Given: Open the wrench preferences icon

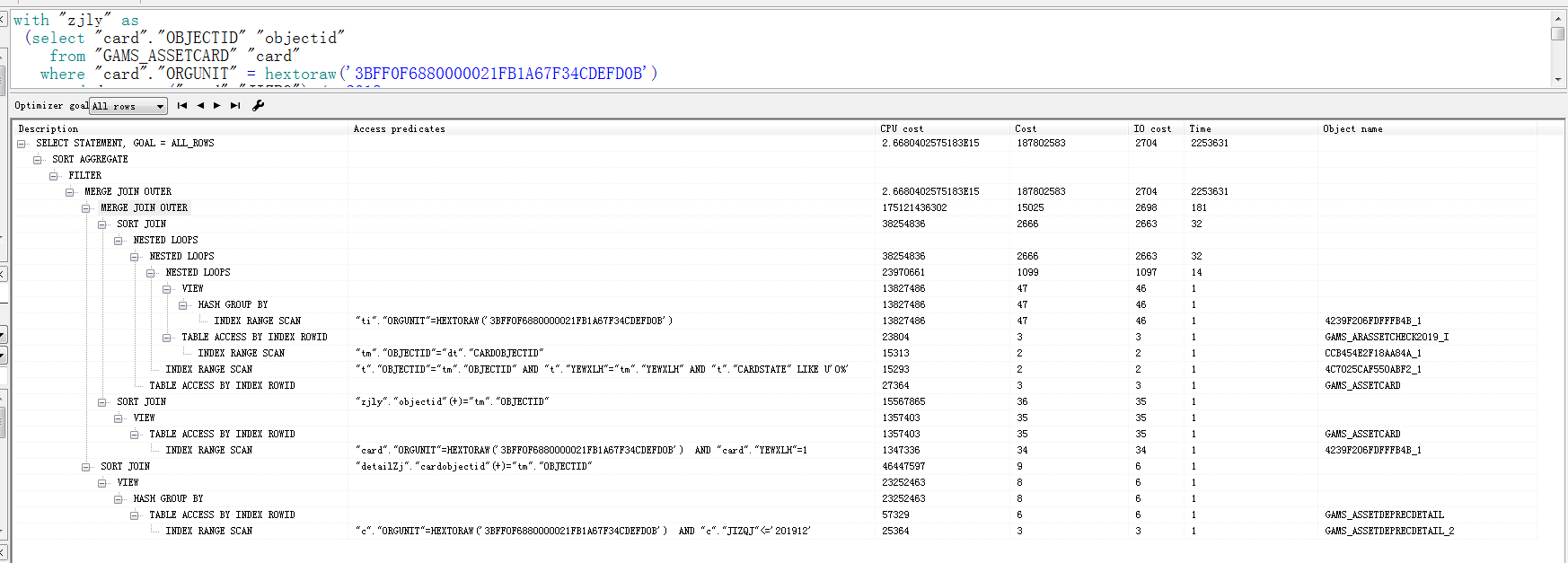Looking at the screenshot, I should (x=259, y=106).
